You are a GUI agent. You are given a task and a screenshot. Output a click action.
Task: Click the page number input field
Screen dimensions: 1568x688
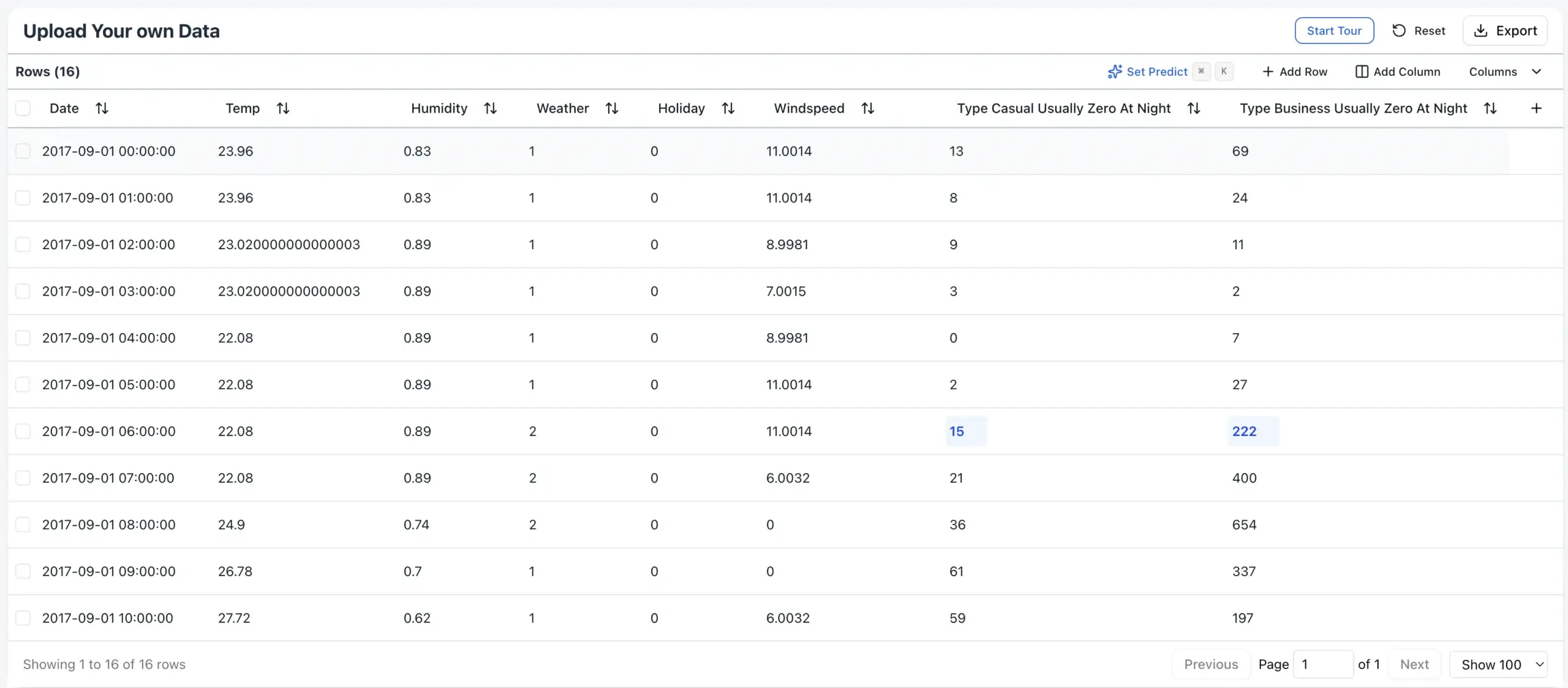(x=1322, y=665)
